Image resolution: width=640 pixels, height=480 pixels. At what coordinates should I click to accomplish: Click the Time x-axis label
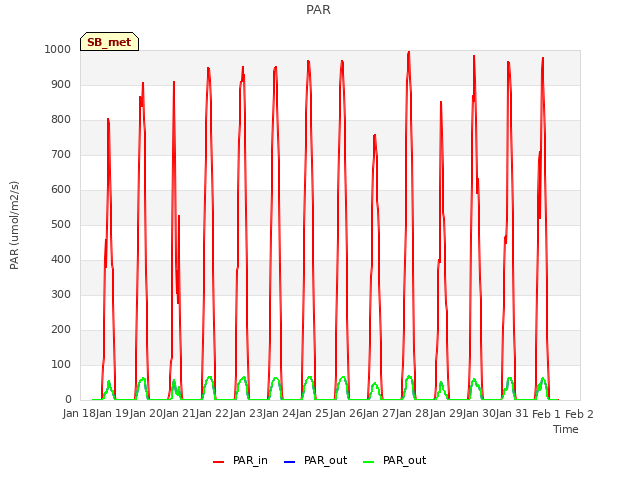click(x=566, y=429)
